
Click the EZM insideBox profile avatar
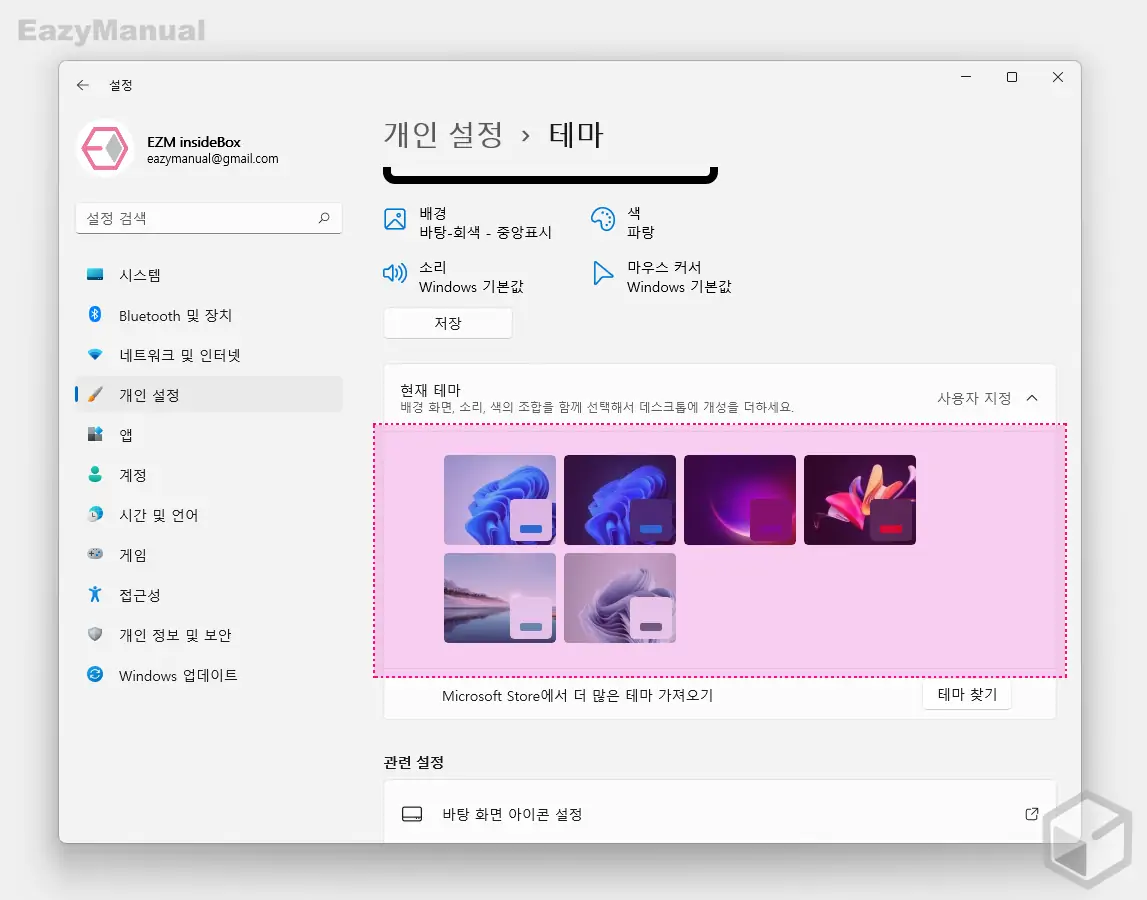pyautogui.click(x=105, y=149)
